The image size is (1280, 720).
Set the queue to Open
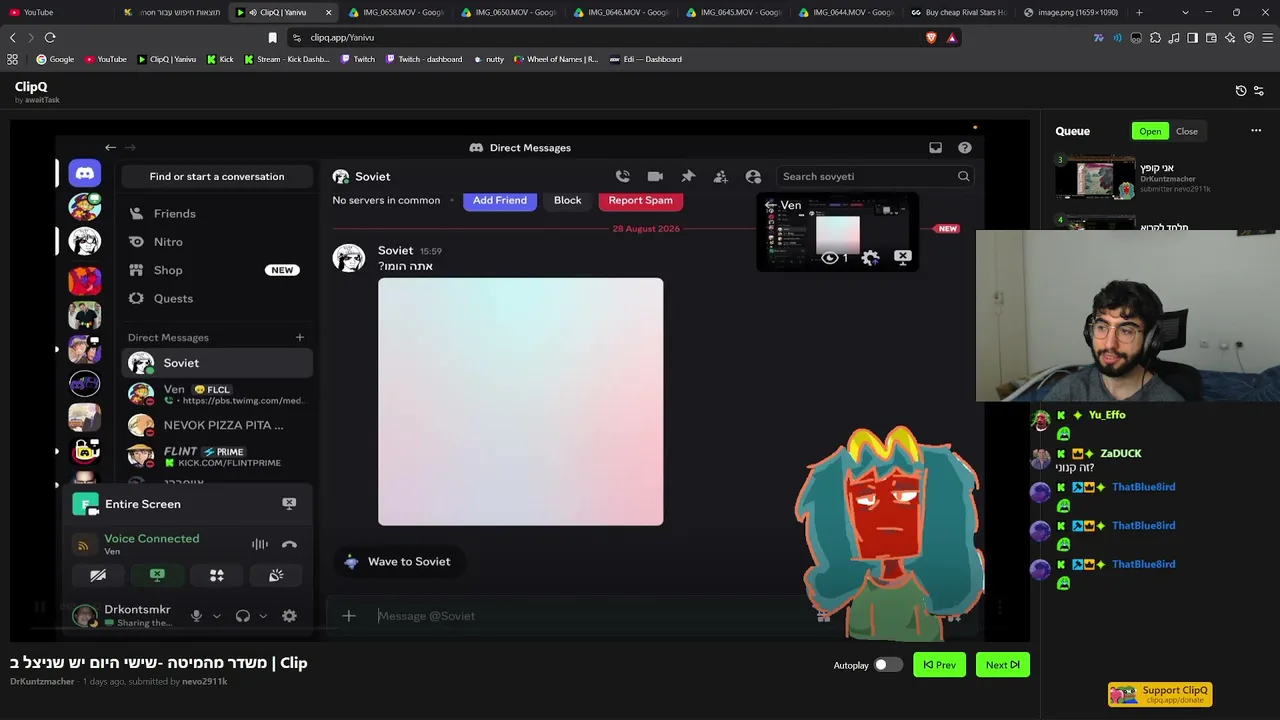click(1150, 131)
